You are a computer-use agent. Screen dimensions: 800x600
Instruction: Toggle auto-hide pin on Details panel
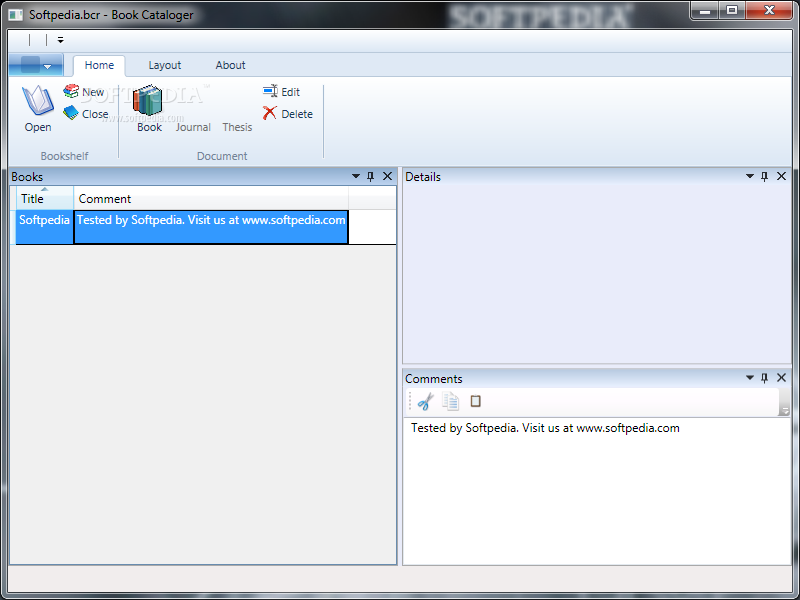pyautogui.click(x=764, y=177)
